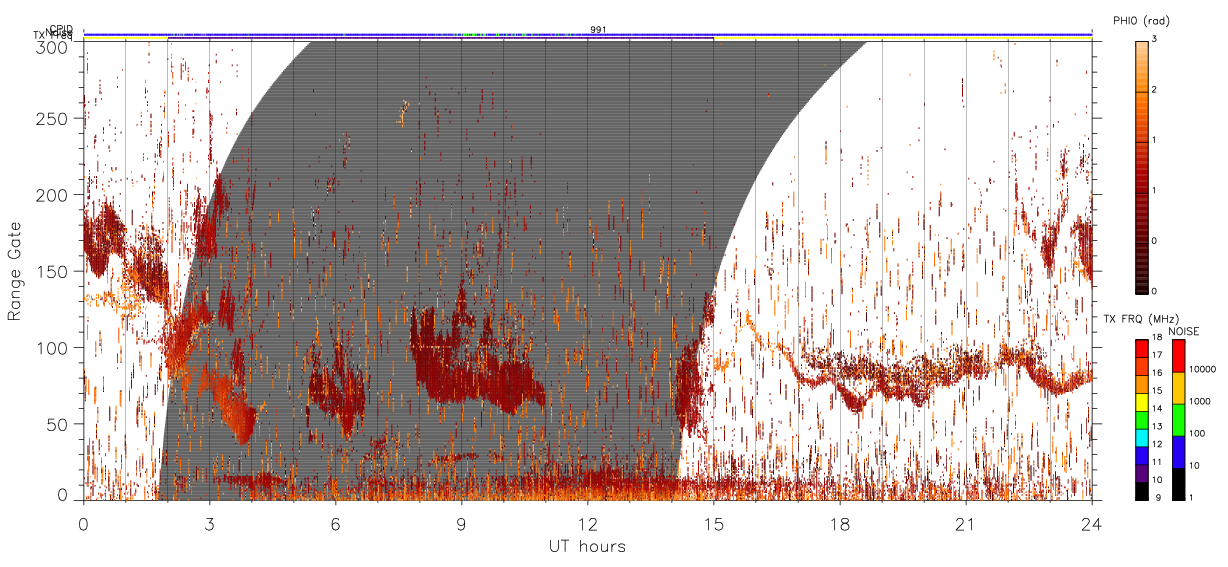
Task: Click the '250' Range Gate tick label
Action: coord(52,119)
